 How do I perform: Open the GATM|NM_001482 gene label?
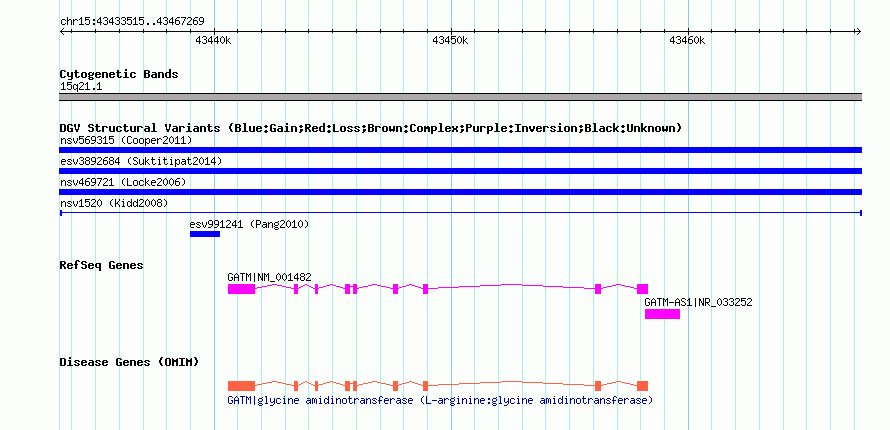pos(270,277)
